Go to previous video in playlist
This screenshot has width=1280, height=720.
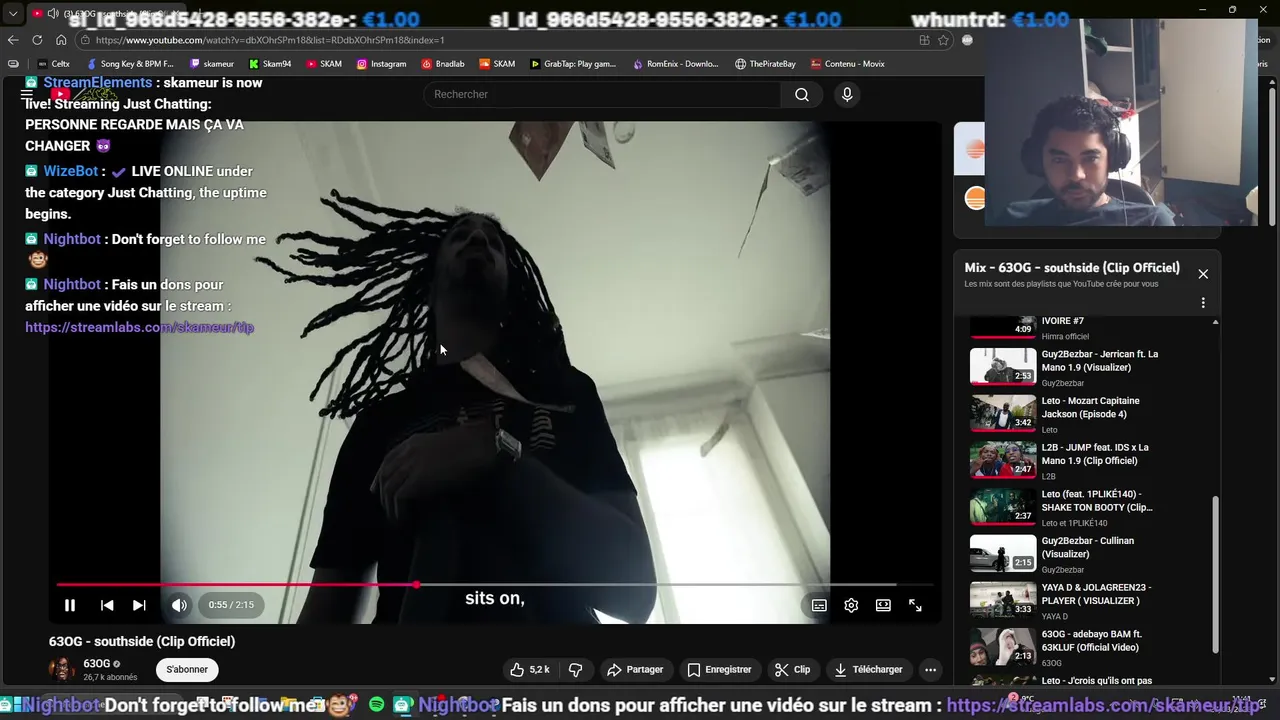click(x=107, y=605)
